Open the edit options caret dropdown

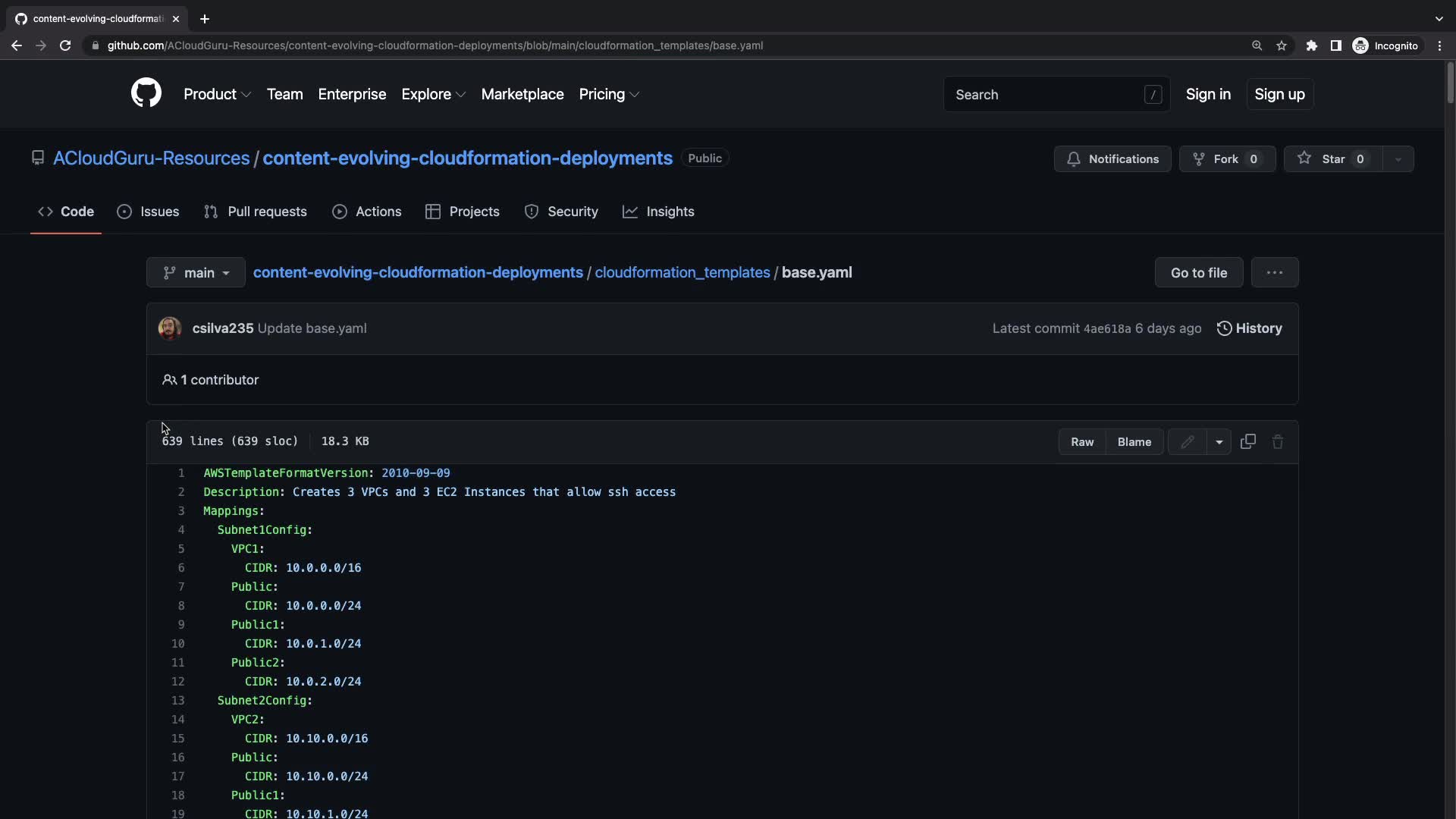pyautogui.click(x=1219, y=441)
